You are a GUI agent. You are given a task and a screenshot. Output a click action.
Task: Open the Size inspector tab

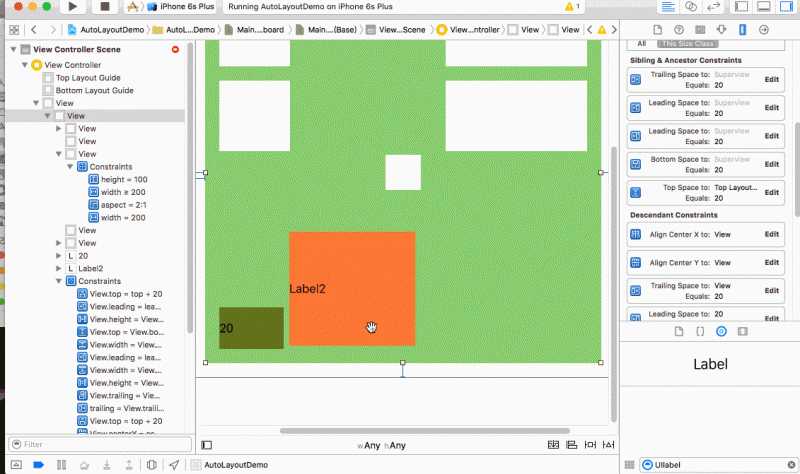(x=741, y=30)
